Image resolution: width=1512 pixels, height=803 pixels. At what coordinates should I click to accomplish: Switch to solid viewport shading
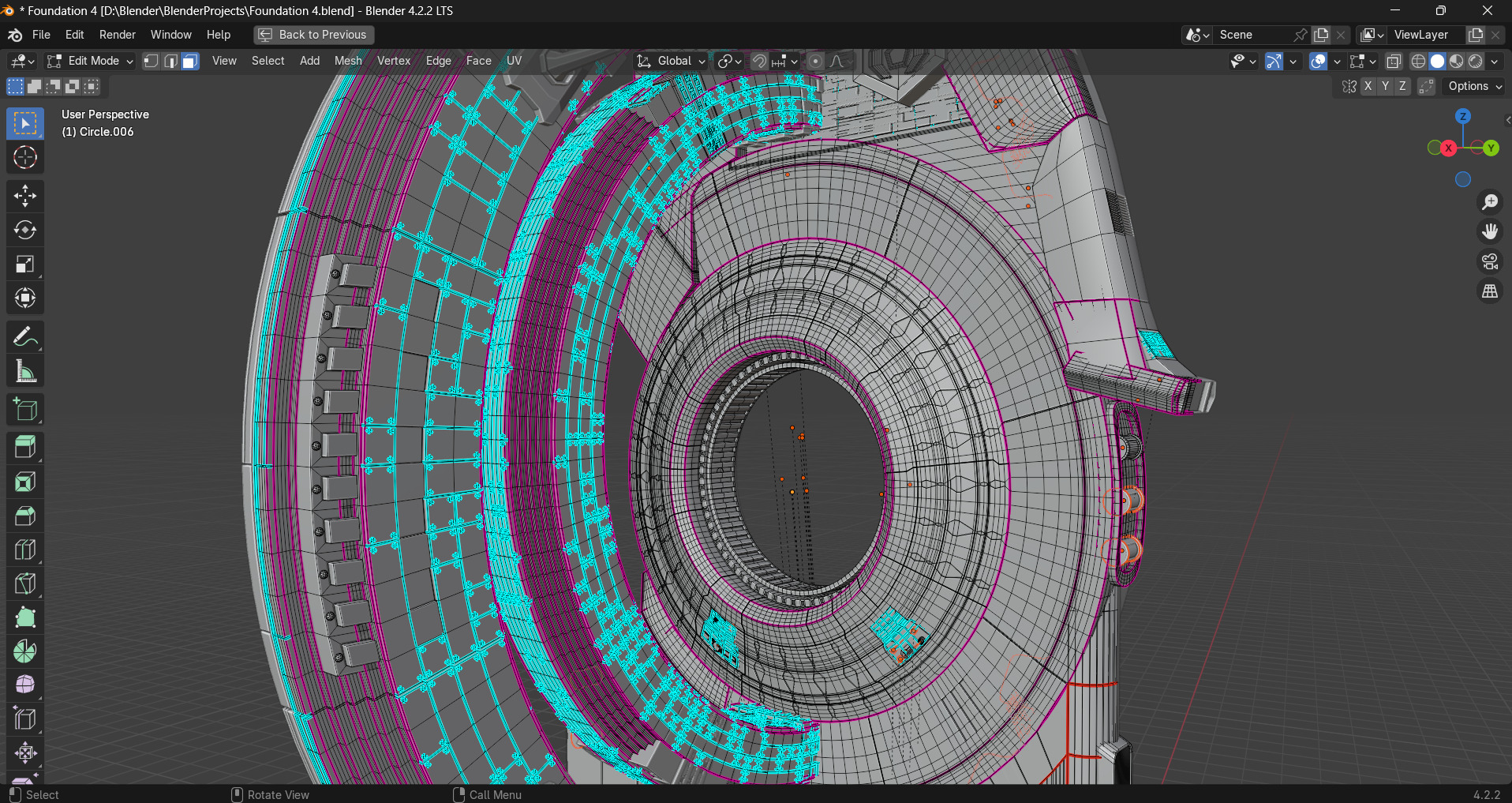point(1438,61)
